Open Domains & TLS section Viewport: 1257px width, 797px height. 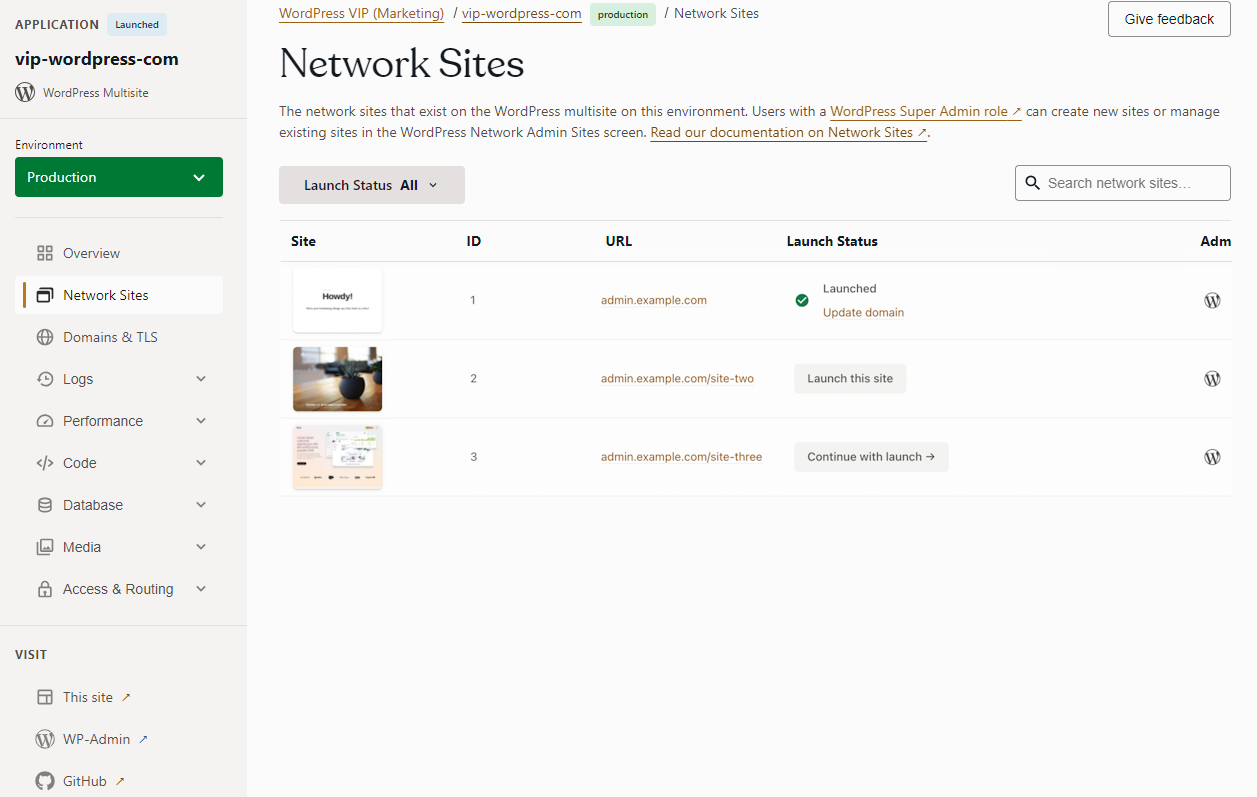pyautogui.click(x=119, y=337)
